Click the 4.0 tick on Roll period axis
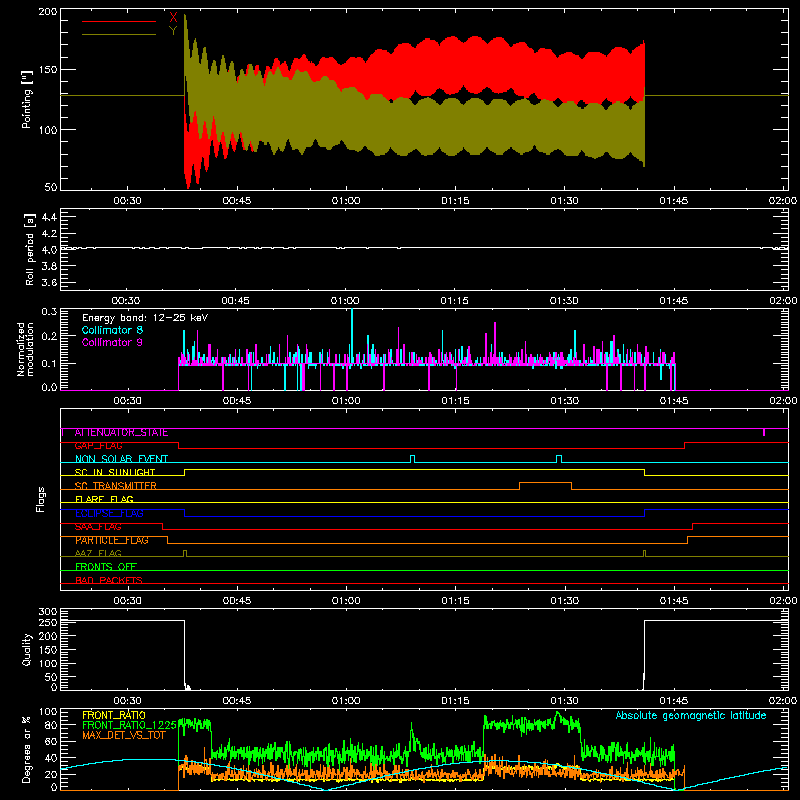The width and height of the screenshot is (800, 800). point(48,249)
